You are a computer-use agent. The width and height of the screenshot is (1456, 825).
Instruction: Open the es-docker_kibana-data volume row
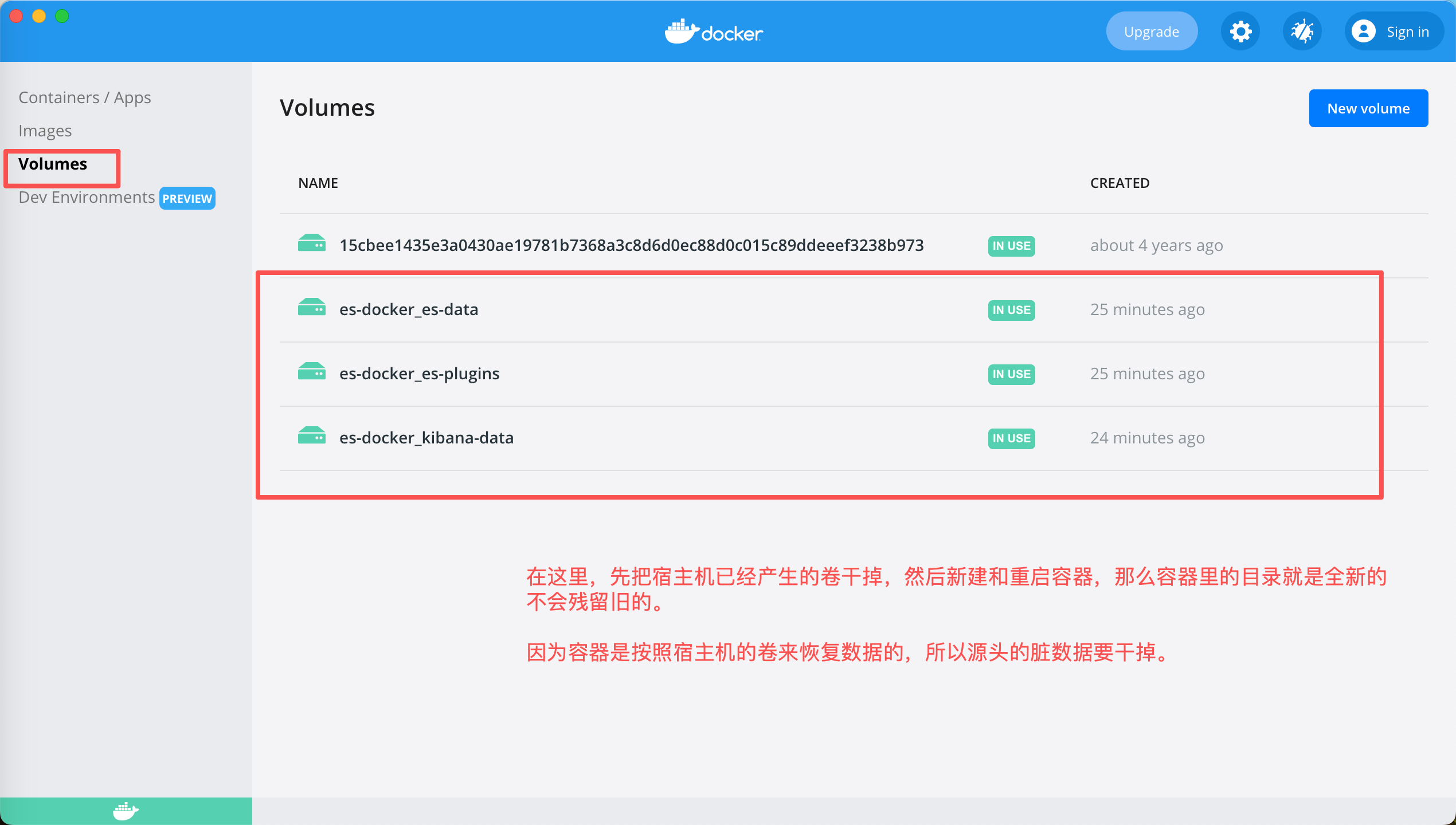click(x=426, y=438)
